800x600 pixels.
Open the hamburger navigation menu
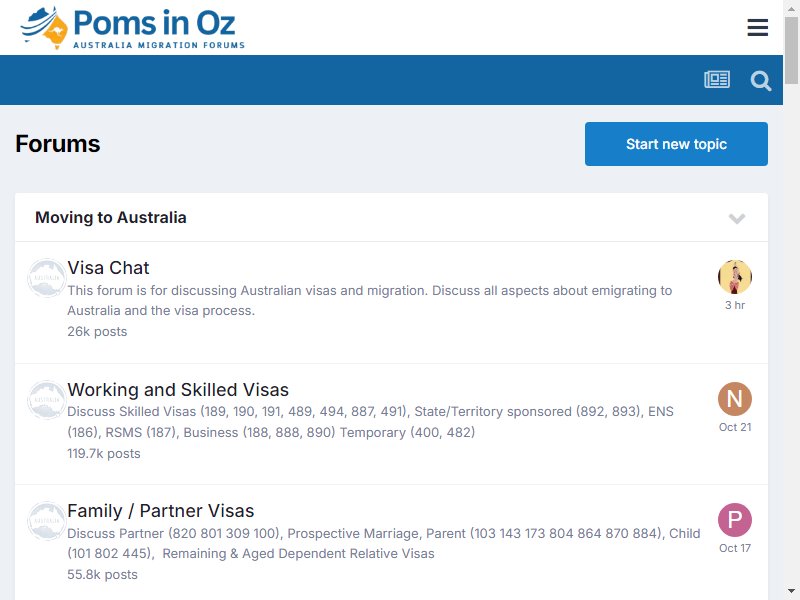point(757,28)
